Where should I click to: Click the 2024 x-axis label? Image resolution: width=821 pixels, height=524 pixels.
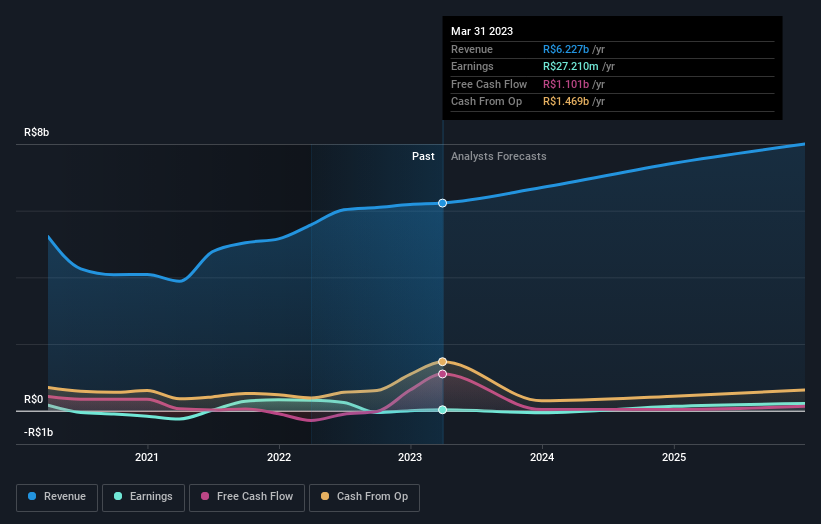coord(542,457)
